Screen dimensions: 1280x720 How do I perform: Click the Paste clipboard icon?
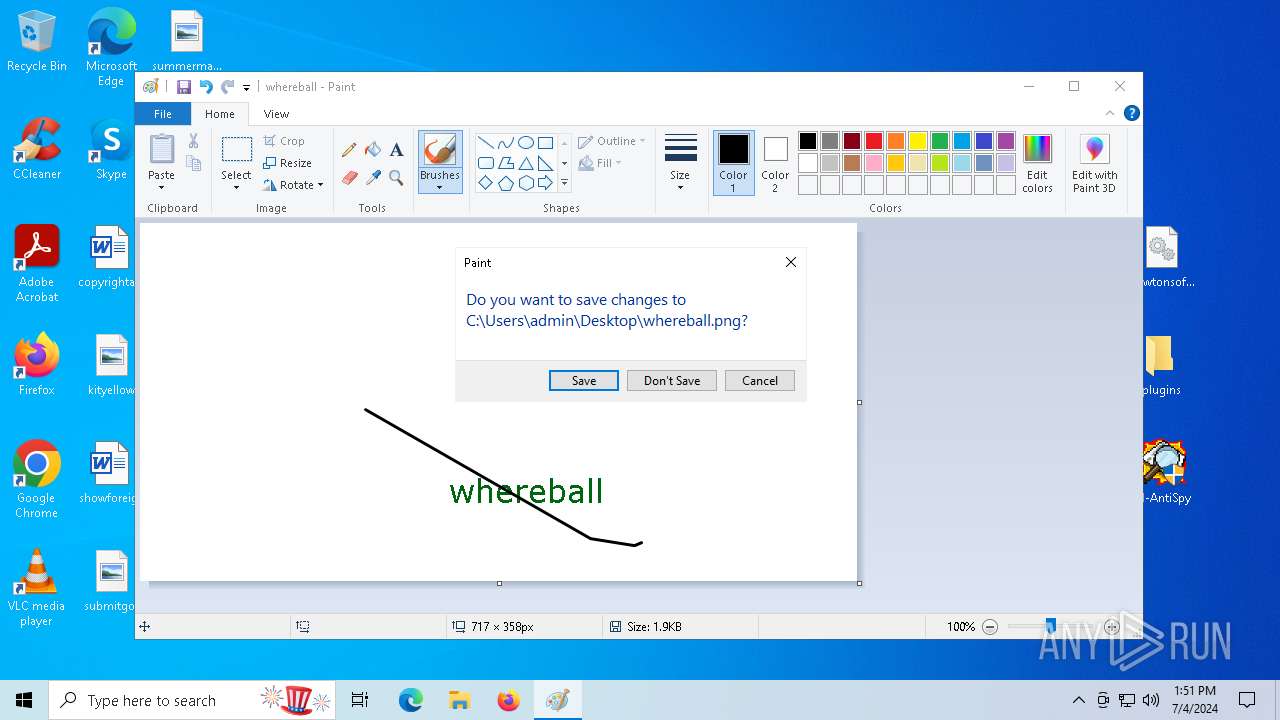click(161, 149)
